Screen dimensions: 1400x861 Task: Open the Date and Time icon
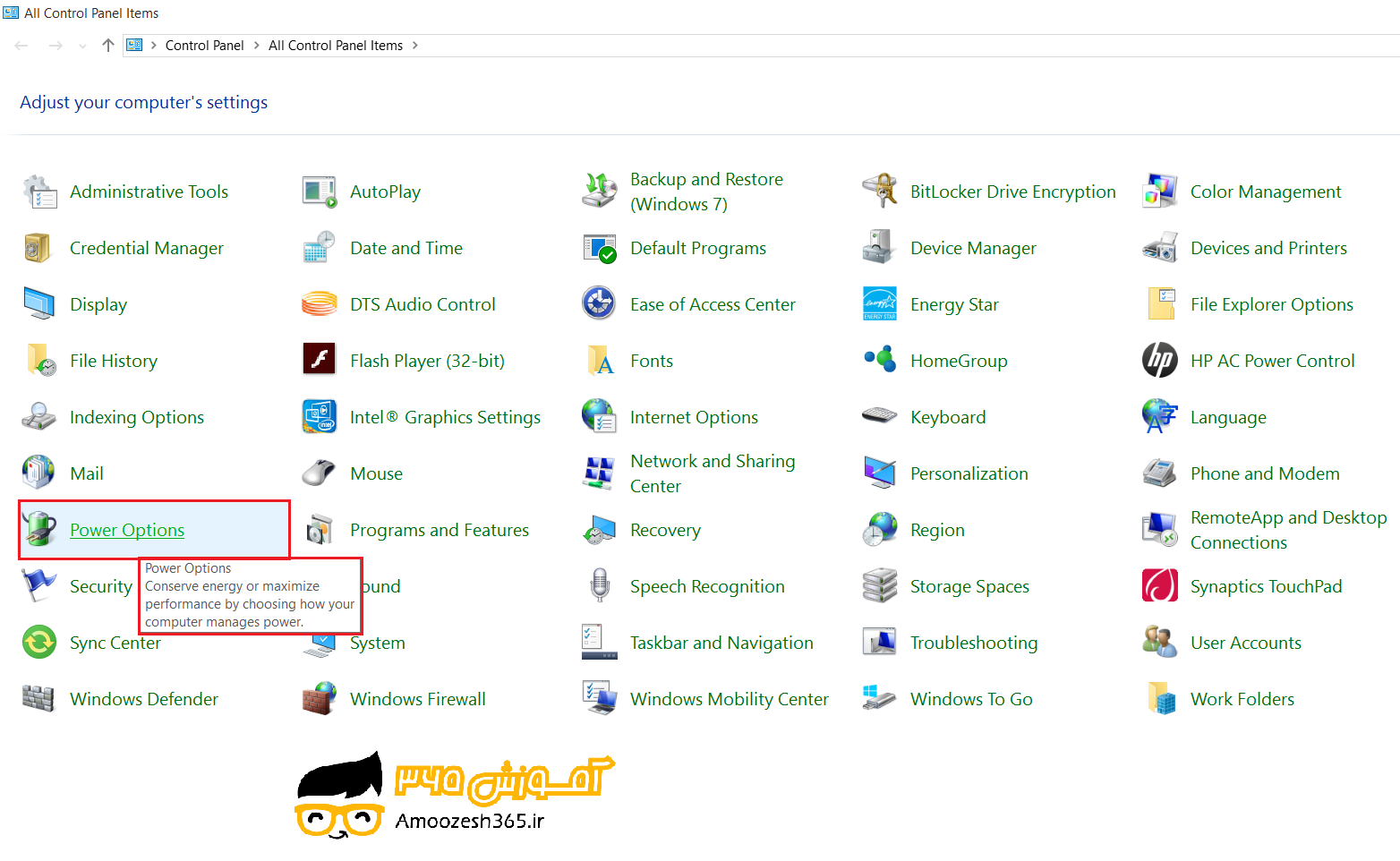point(319,248)
